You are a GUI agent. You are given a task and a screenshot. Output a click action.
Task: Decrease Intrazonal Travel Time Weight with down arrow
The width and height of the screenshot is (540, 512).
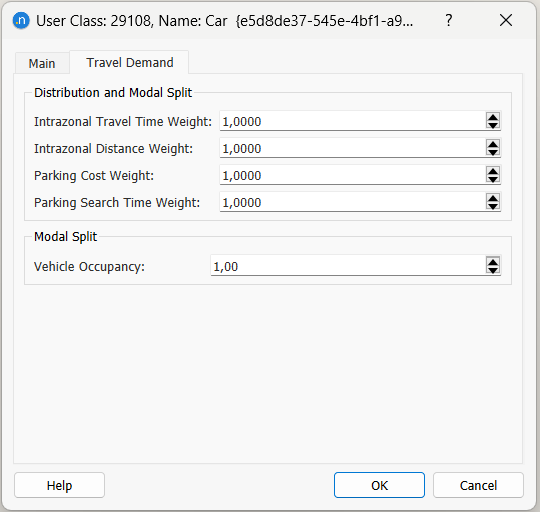click(x=493, y=125)
